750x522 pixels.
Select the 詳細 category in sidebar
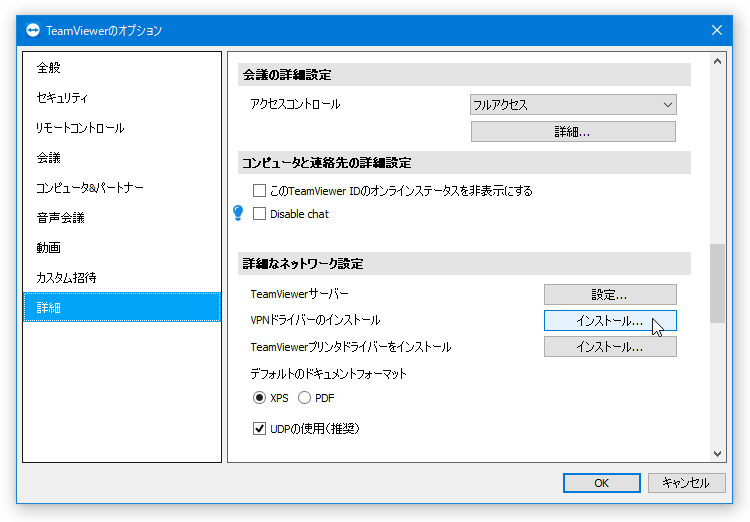click(x=122, y=307)
